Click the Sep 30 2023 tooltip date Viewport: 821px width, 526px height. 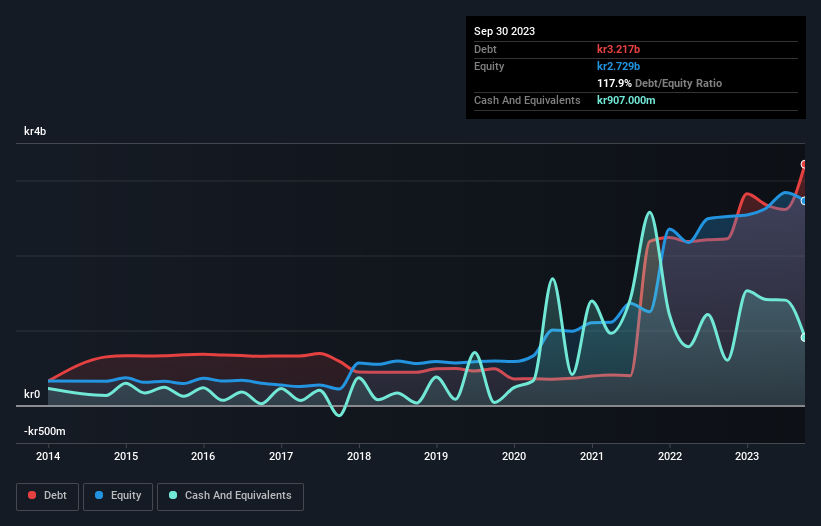[x=505, y=31]
